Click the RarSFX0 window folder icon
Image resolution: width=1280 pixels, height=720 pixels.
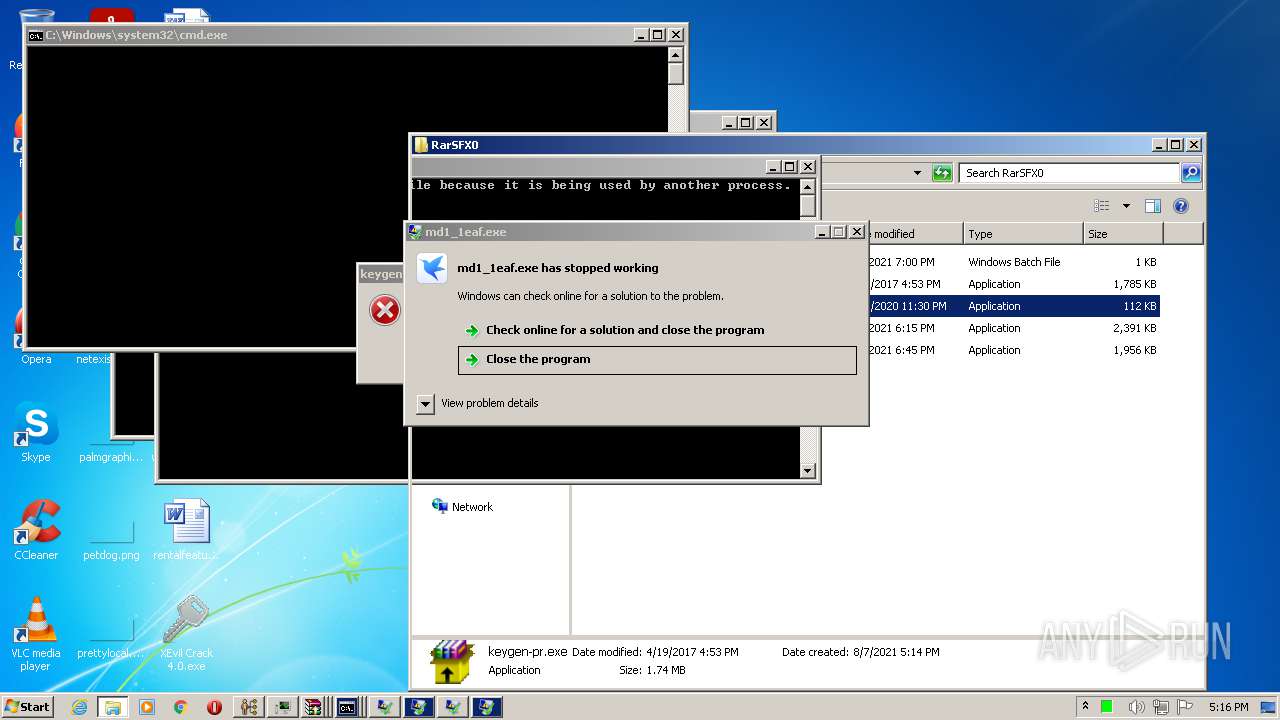coord(421,145)
